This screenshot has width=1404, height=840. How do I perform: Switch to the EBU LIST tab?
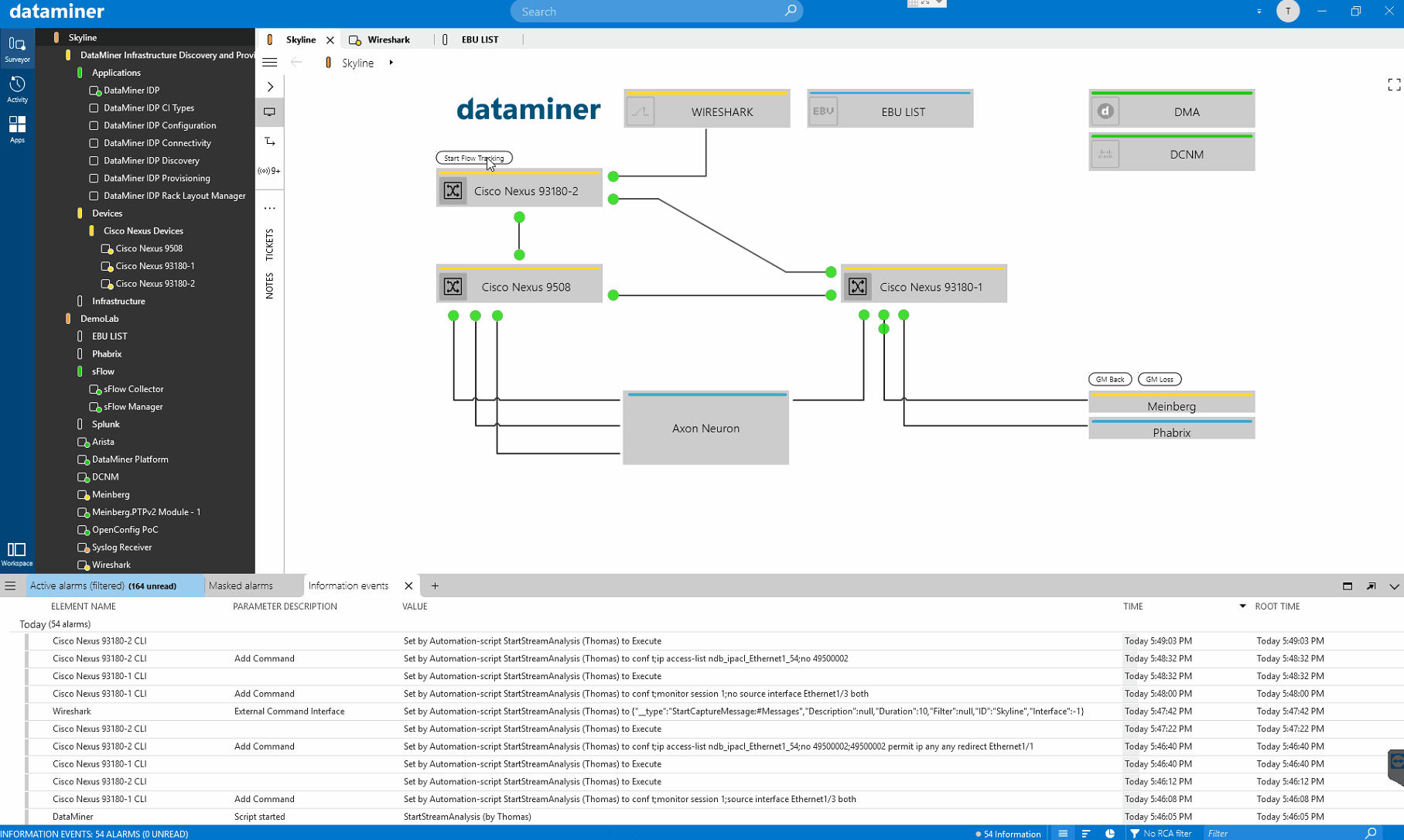pos(480,39)
